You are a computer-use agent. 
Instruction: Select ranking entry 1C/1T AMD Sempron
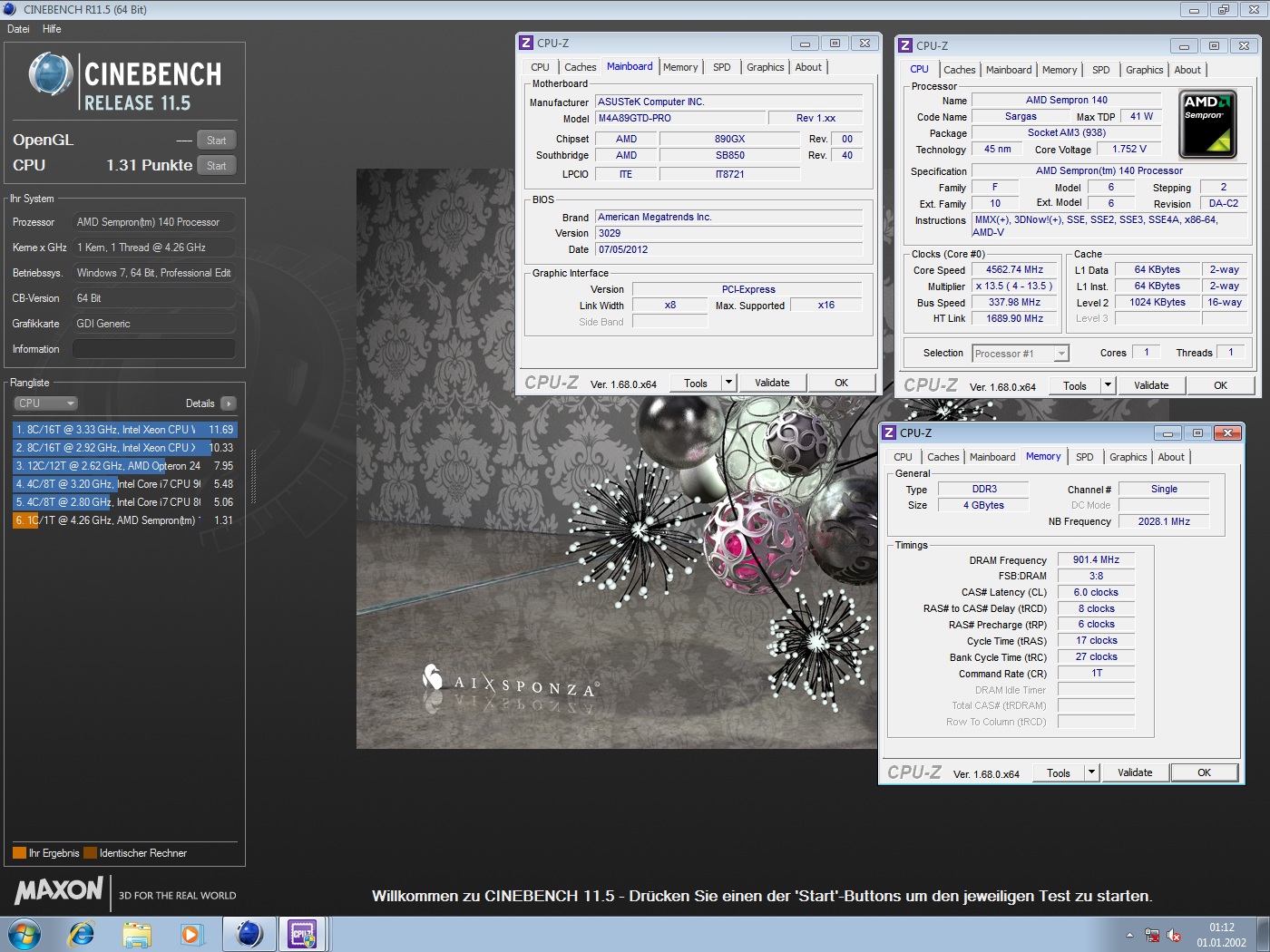pos(125,520)
